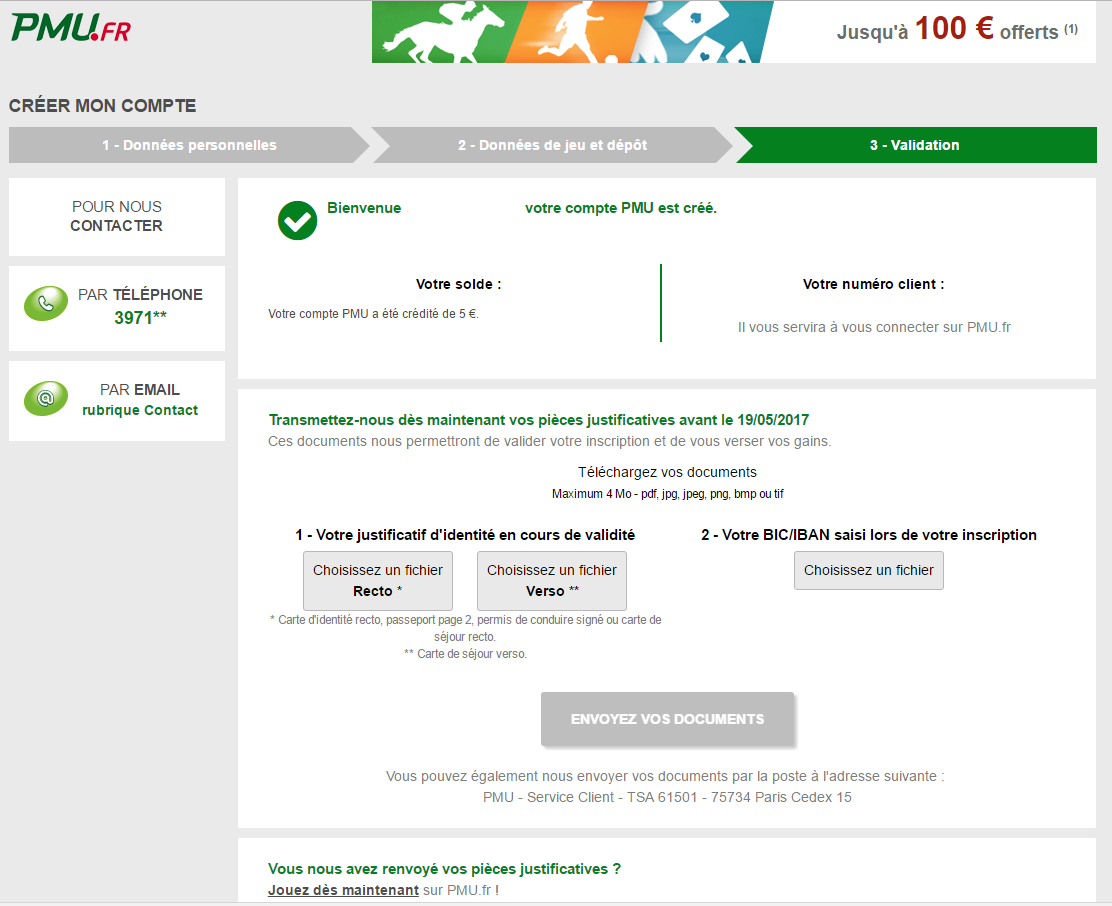This screenshot has width=1112, height=906.
Task: Click the green email @ icon
Action: point(45,399)
